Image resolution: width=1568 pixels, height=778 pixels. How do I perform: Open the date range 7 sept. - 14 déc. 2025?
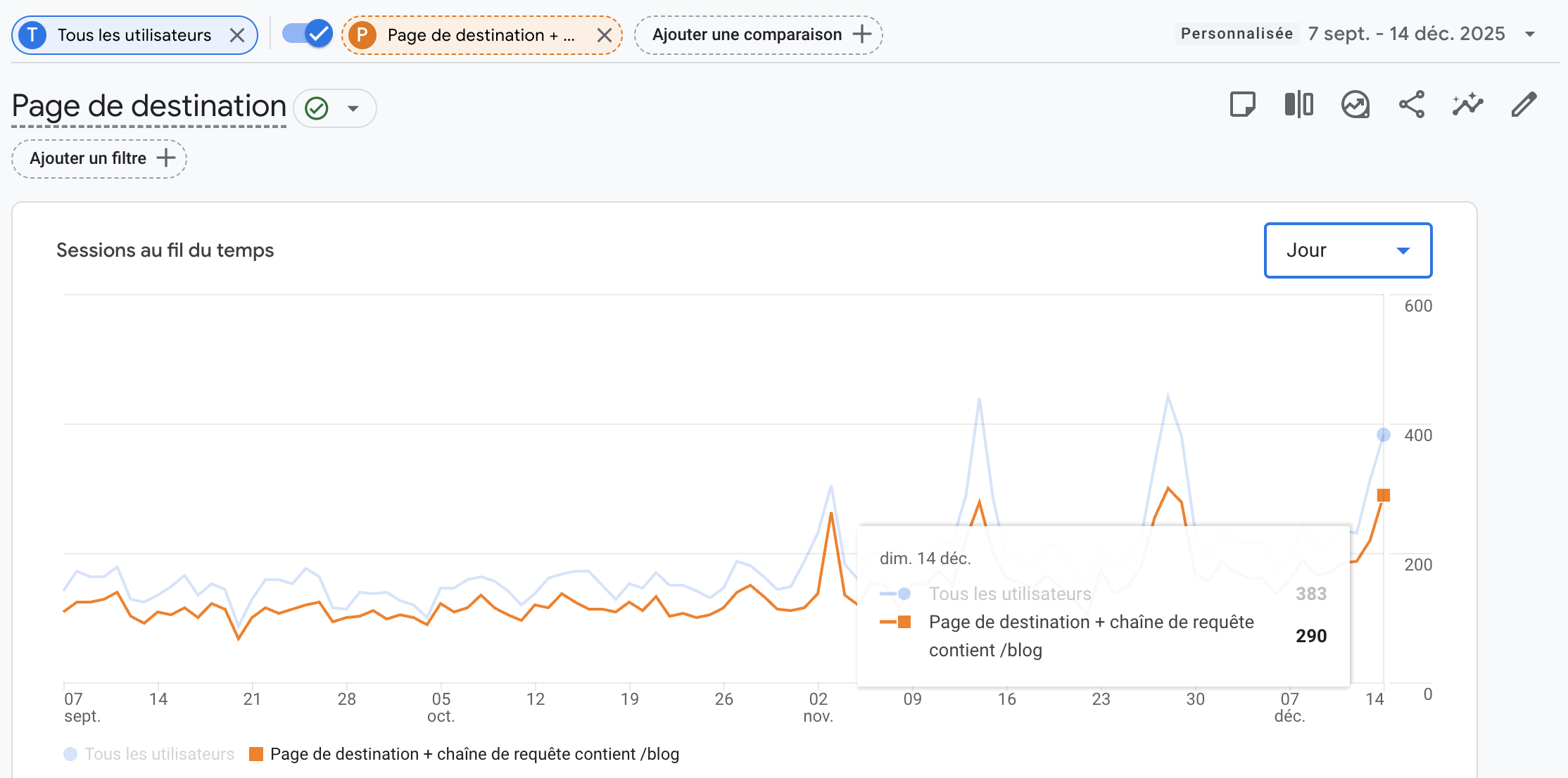pyautogui.click(x=1406, y=34)
